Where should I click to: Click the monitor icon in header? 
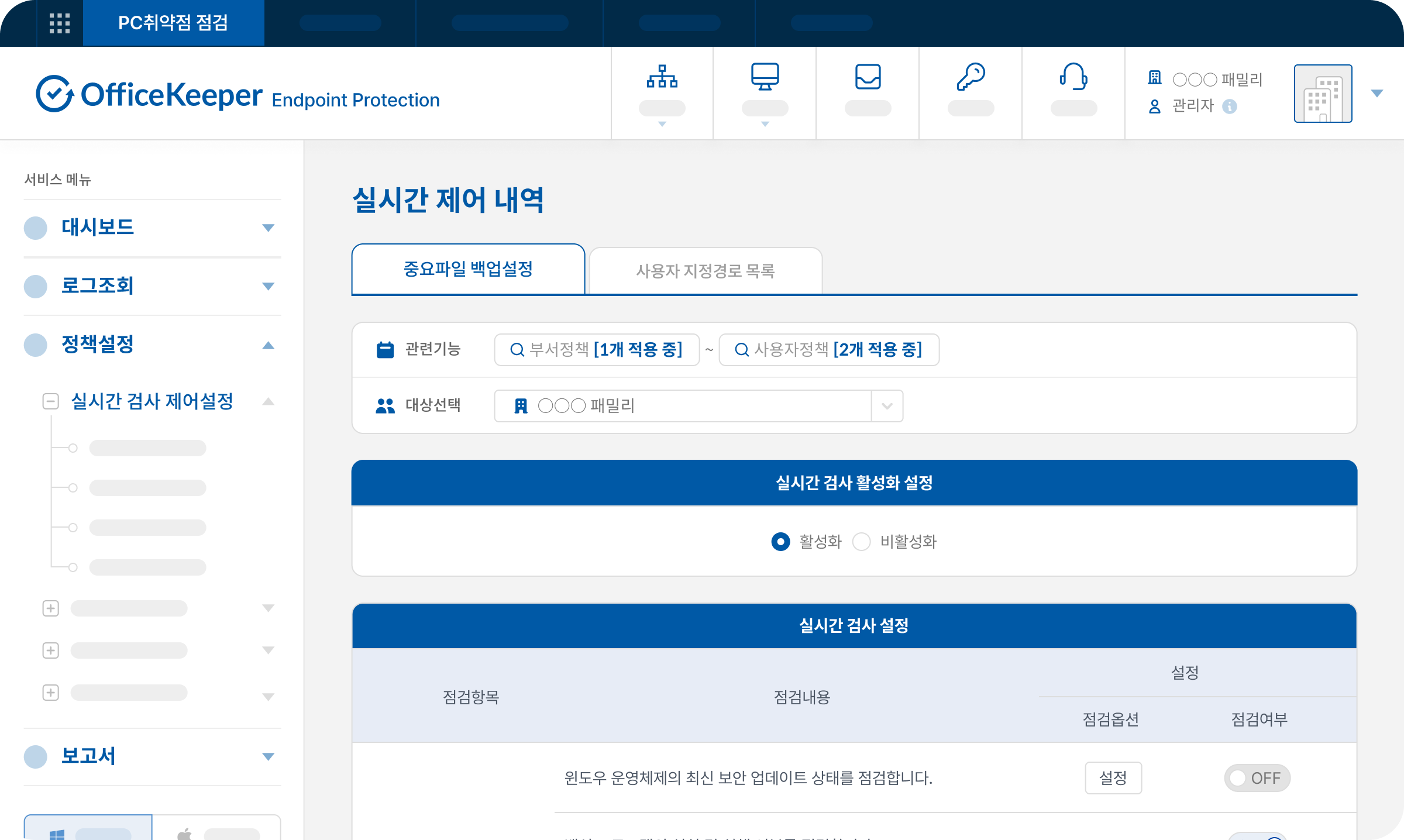coord(765,77)
